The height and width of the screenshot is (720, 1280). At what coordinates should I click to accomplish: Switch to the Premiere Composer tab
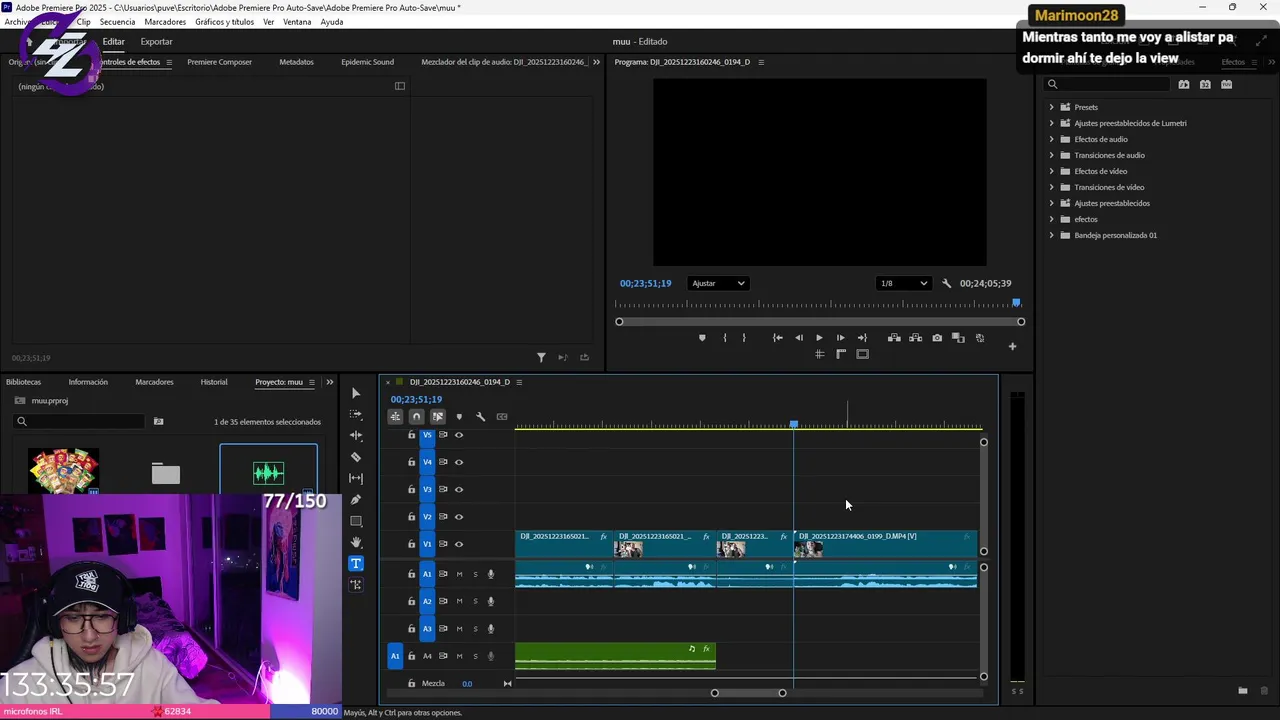tap(219, 62)
